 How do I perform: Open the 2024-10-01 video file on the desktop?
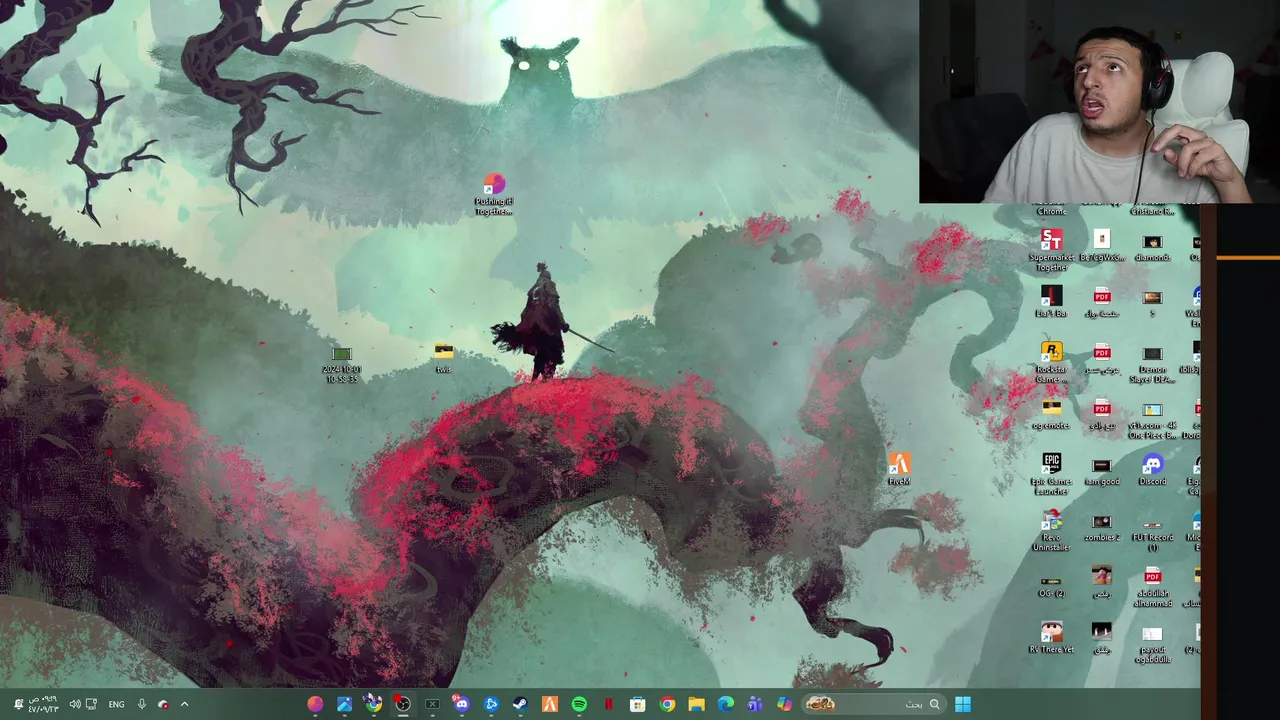[342, 364]
